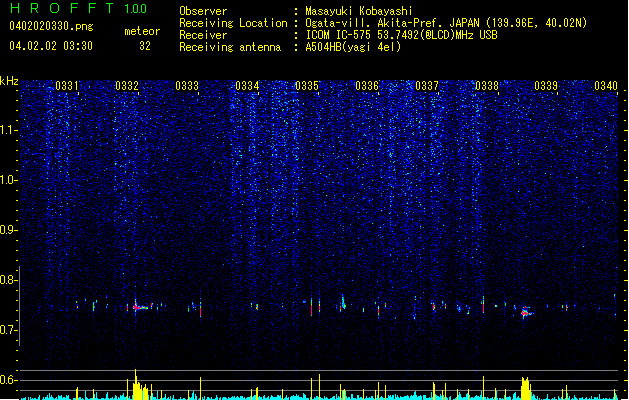The width and height of the screenshot is (629, 400).
Task: Click the bright meteor echo before 0339
Action: pos(526,312)
